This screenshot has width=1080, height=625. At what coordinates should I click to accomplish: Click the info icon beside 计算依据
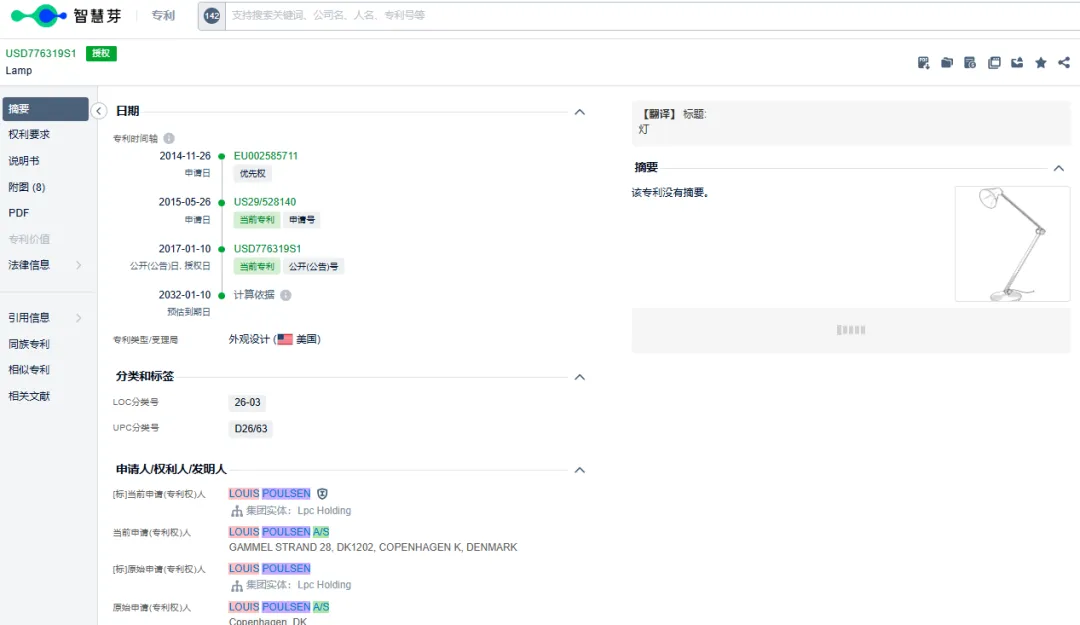pyautogui.click(x=286, y=295)
